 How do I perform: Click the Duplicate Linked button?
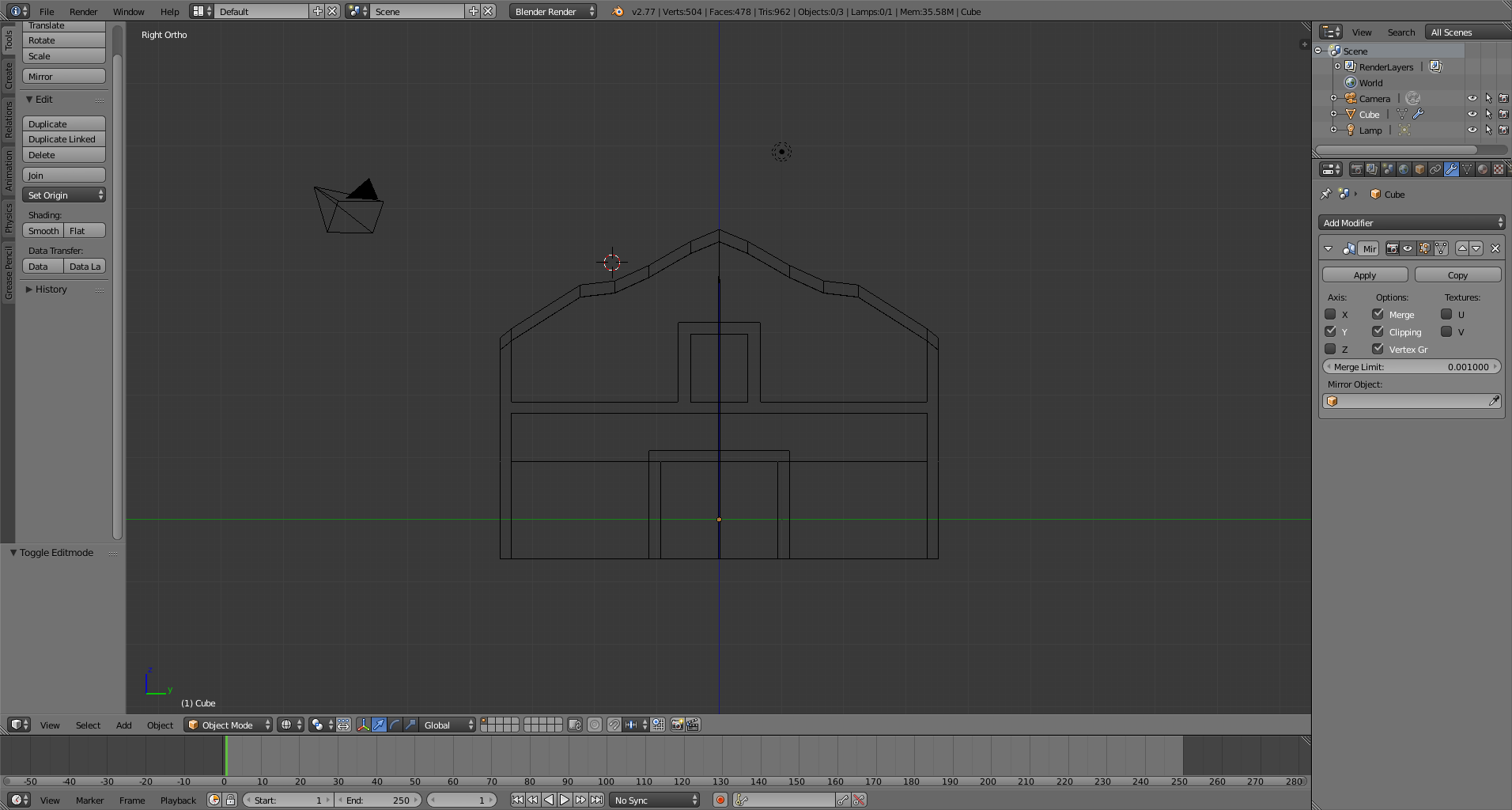coord(63,139)
